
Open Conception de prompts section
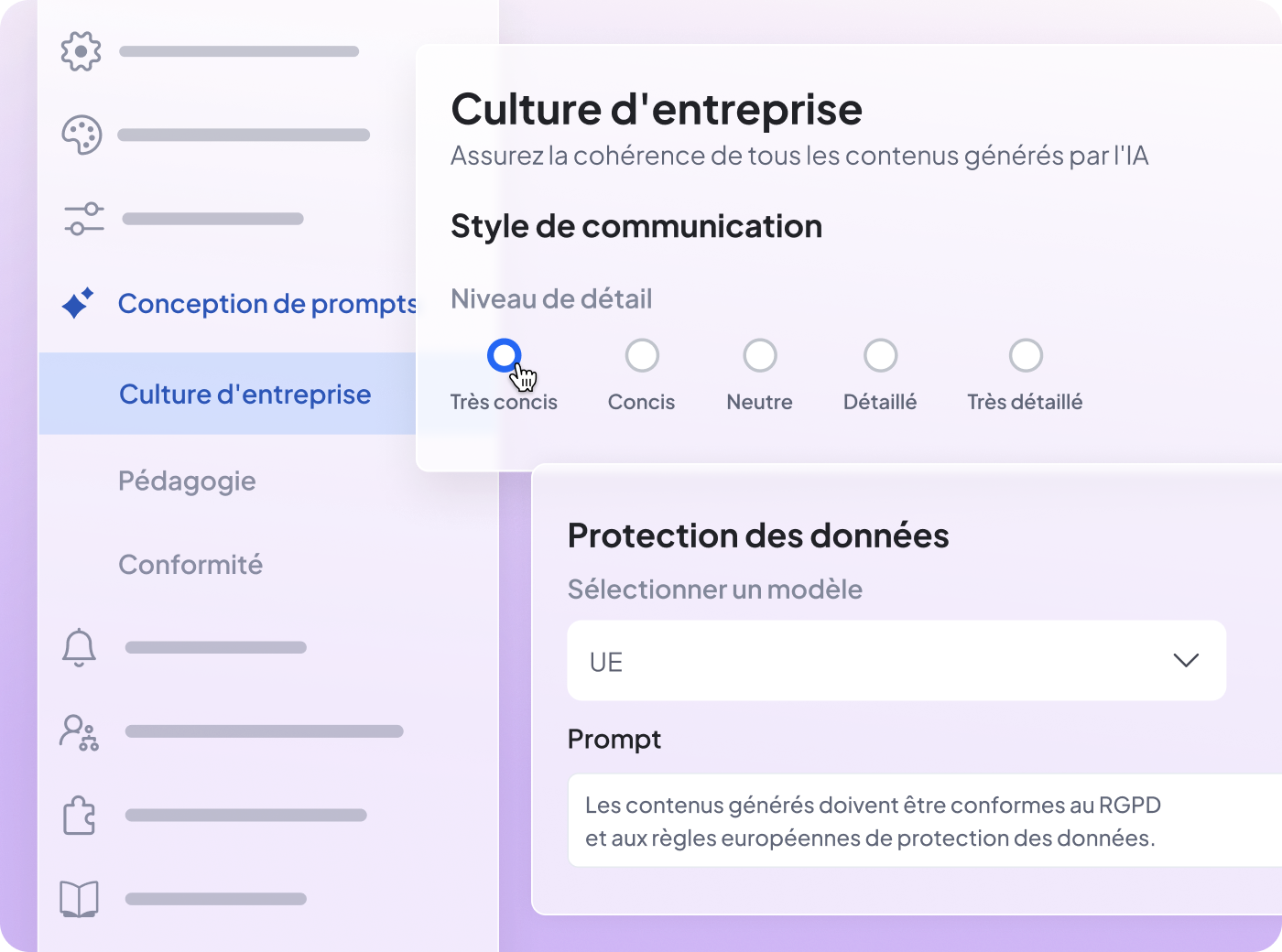(266, 304)
